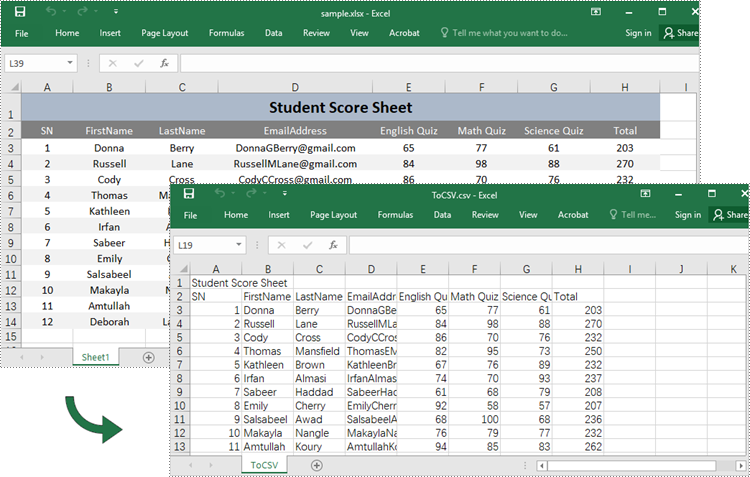Add new sheet in sample.xlsx window
The image size is (750, 477).
[x=149, y=357]
